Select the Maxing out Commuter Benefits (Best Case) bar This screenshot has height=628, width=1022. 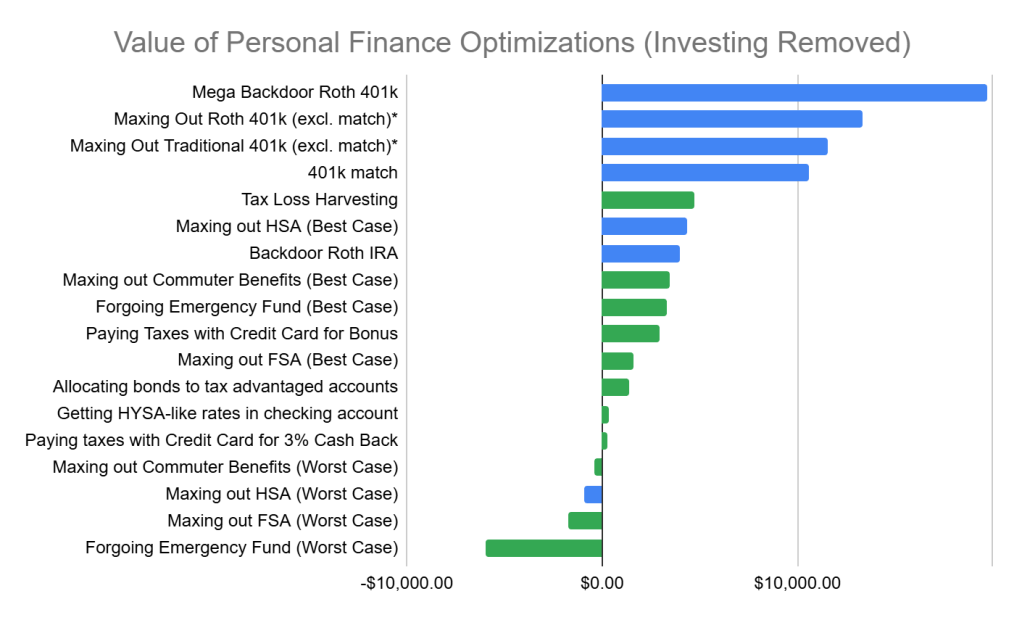[636, 280]
